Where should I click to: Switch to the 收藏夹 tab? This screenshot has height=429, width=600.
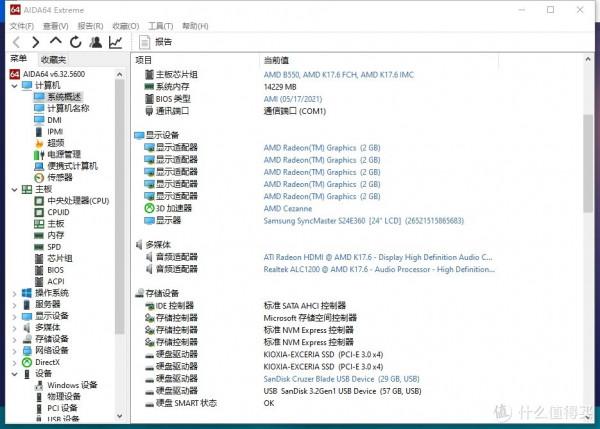point(53,60)
